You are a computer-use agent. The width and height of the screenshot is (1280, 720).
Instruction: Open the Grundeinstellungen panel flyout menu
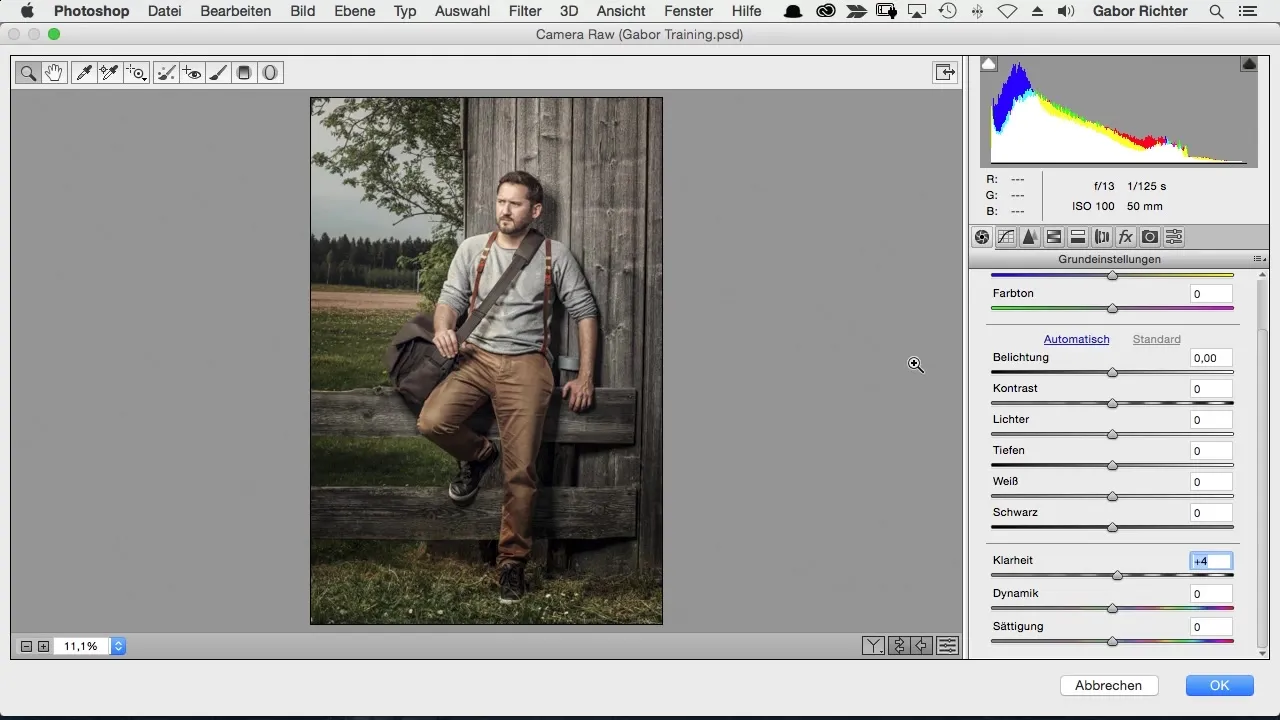[1258, 259]
